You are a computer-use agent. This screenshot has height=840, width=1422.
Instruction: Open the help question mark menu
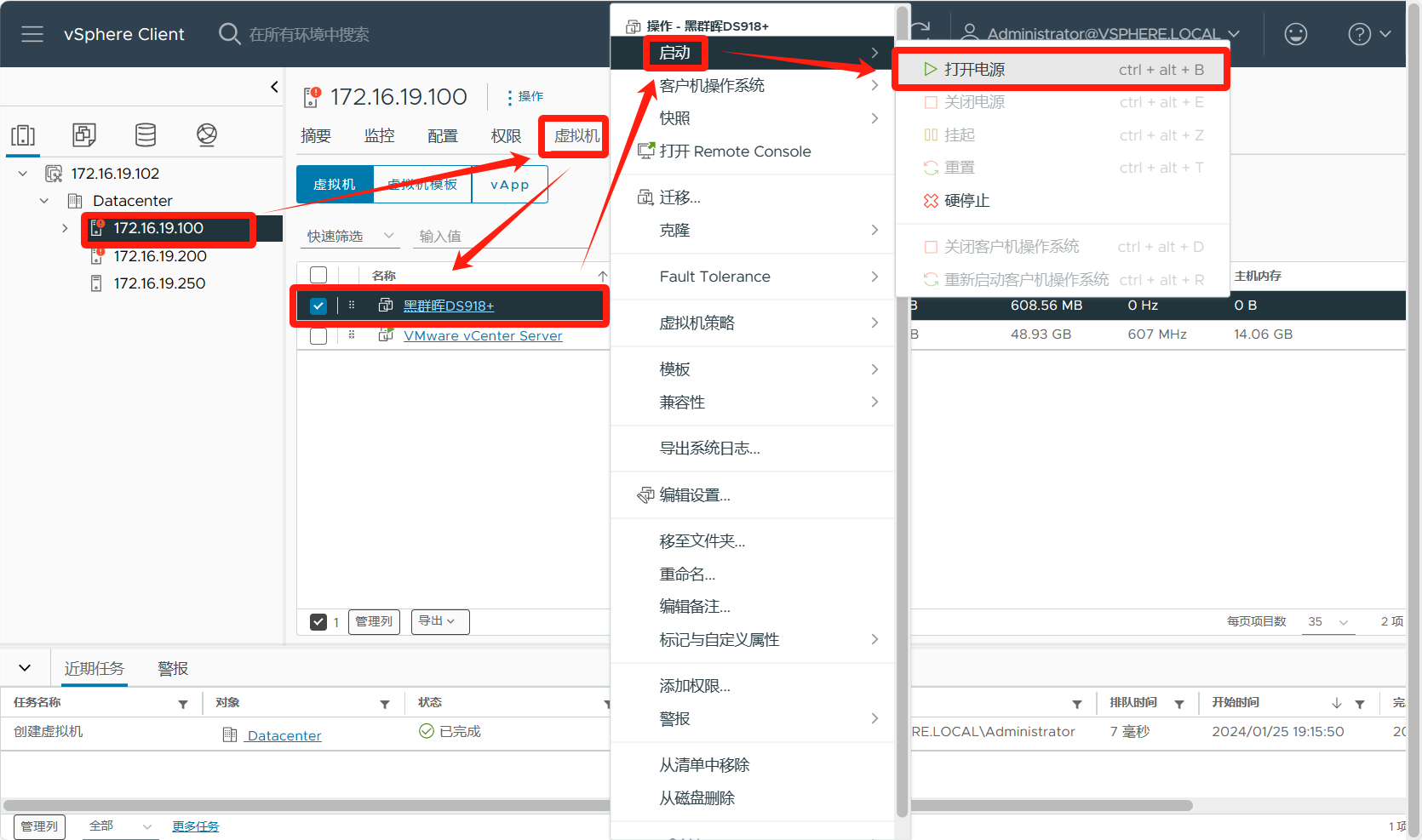tap(1359, 34)
